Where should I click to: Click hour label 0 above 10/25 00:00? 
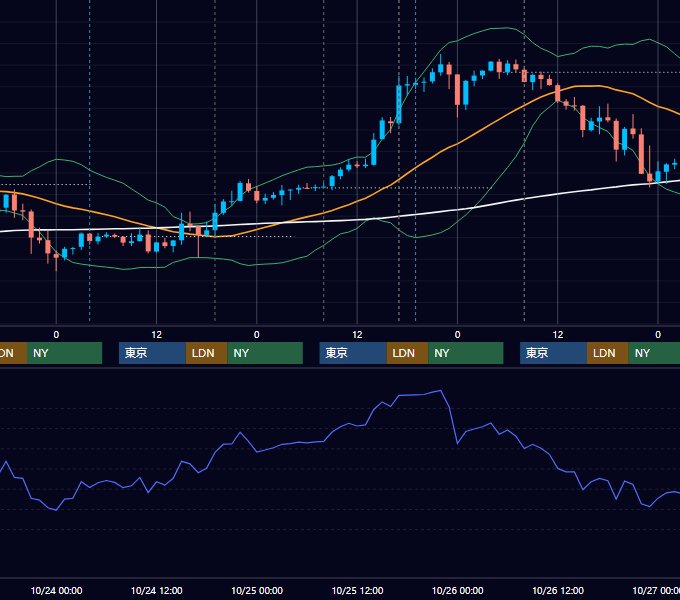(x=257, y=335)
